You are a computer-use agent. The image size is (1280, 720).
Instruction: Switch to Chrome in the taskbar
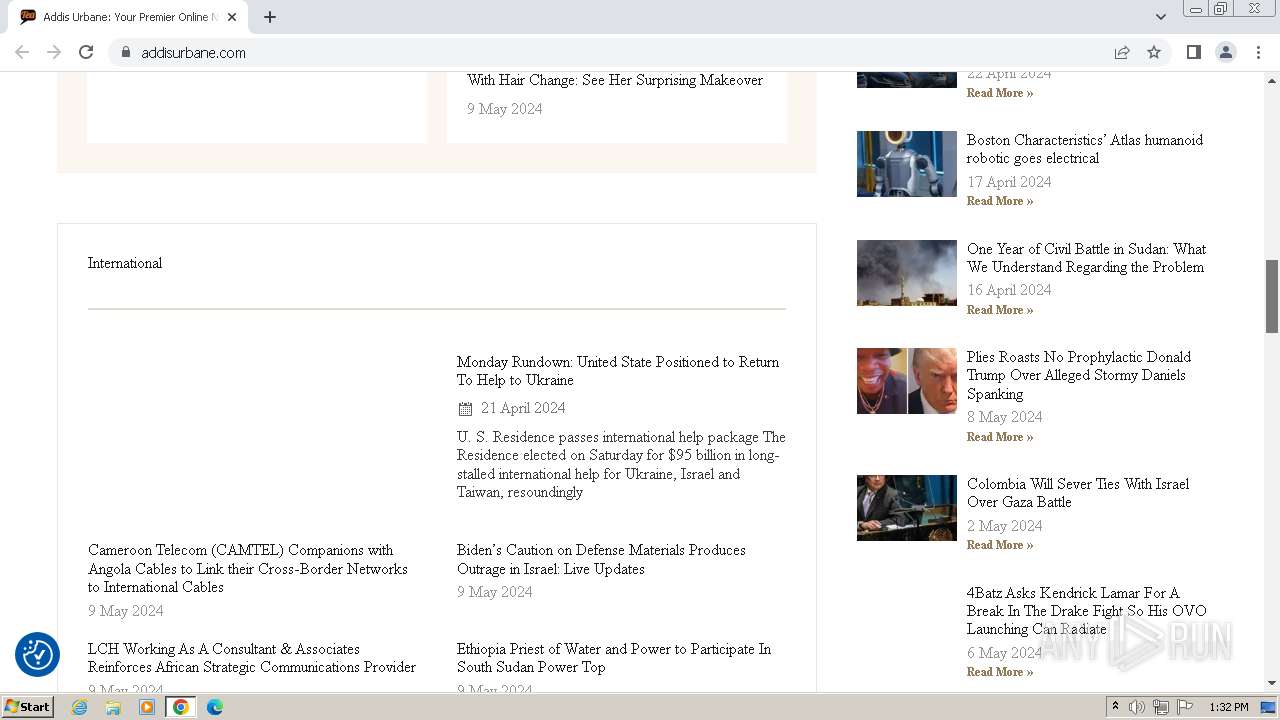point(180,707)
